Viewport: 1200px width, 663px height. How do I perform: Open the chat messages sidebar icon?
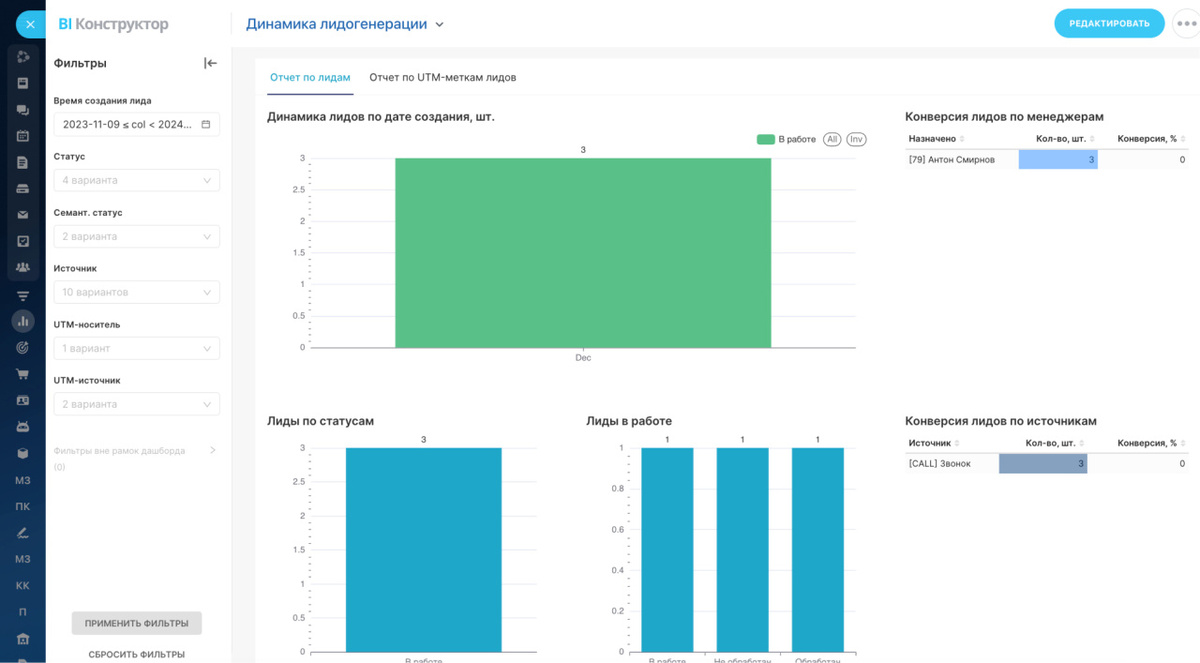pos(22,110)
